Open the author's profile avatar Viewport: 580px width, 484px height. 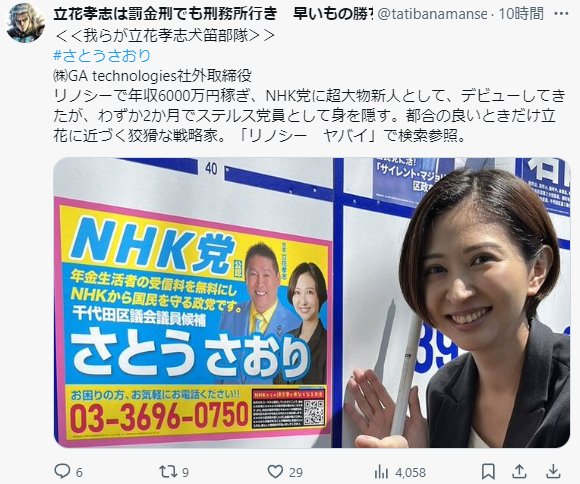pos(26,23)
